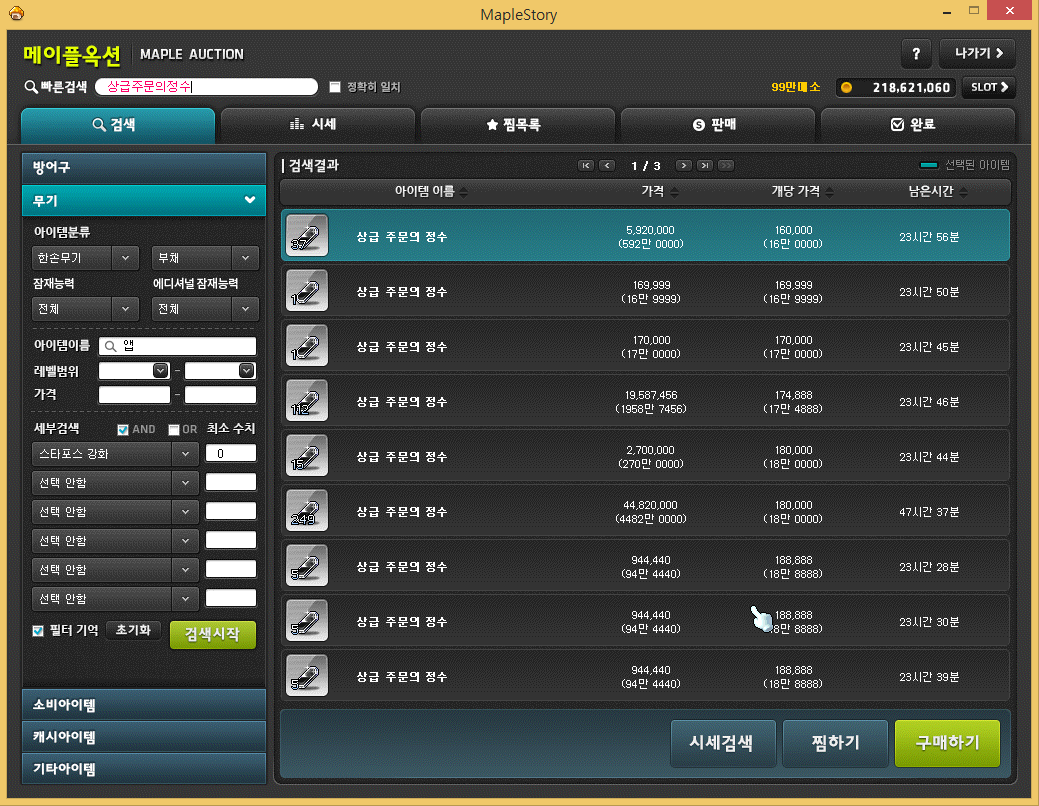Enable the 정확히 일치 exact match checkbox
Image resolution: width=1039 pixels, height=806 pixels.
(x=335, y=87)
